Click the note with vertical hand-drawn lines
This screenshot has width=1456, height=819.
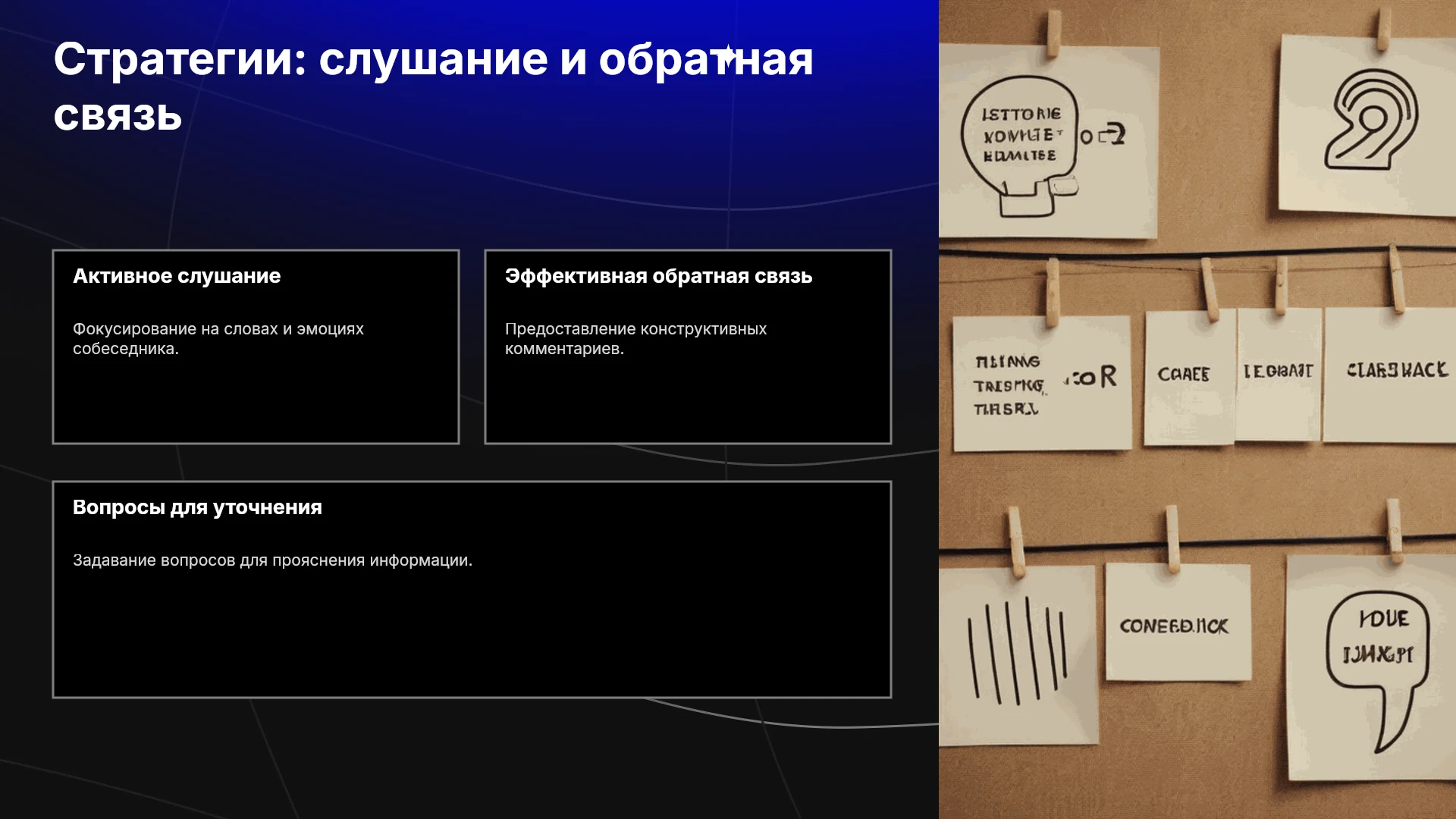point(1017,655)
